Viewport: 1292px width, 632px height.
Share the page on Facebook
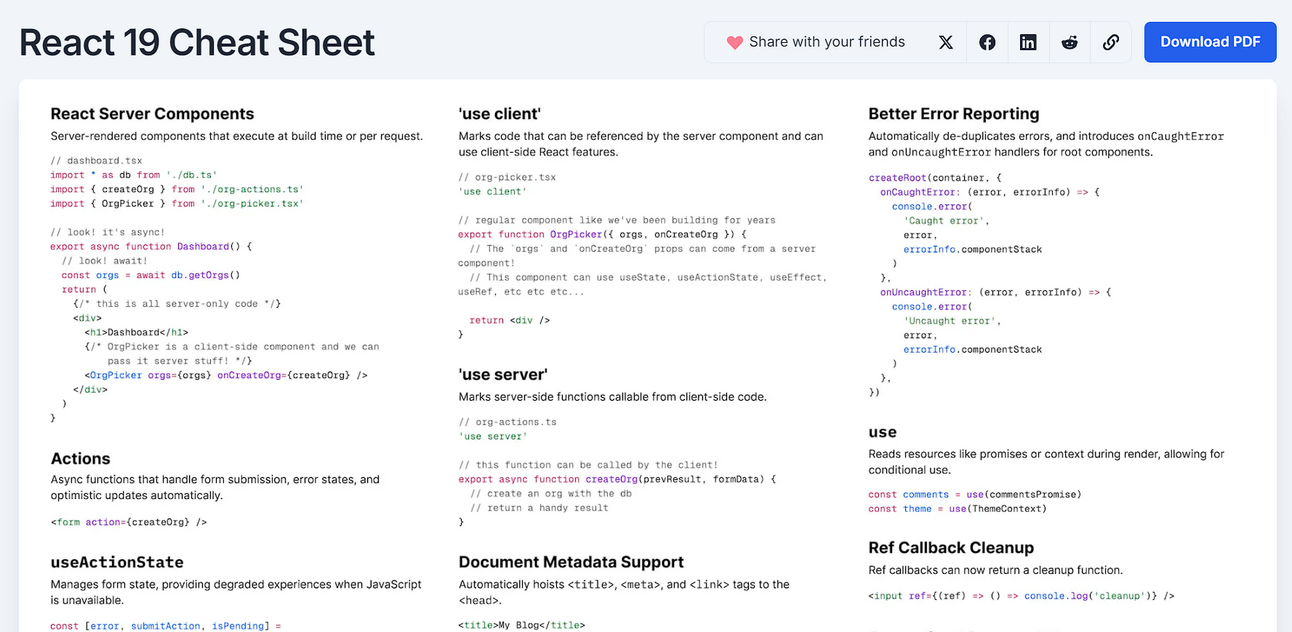click(x=987, y=42)
